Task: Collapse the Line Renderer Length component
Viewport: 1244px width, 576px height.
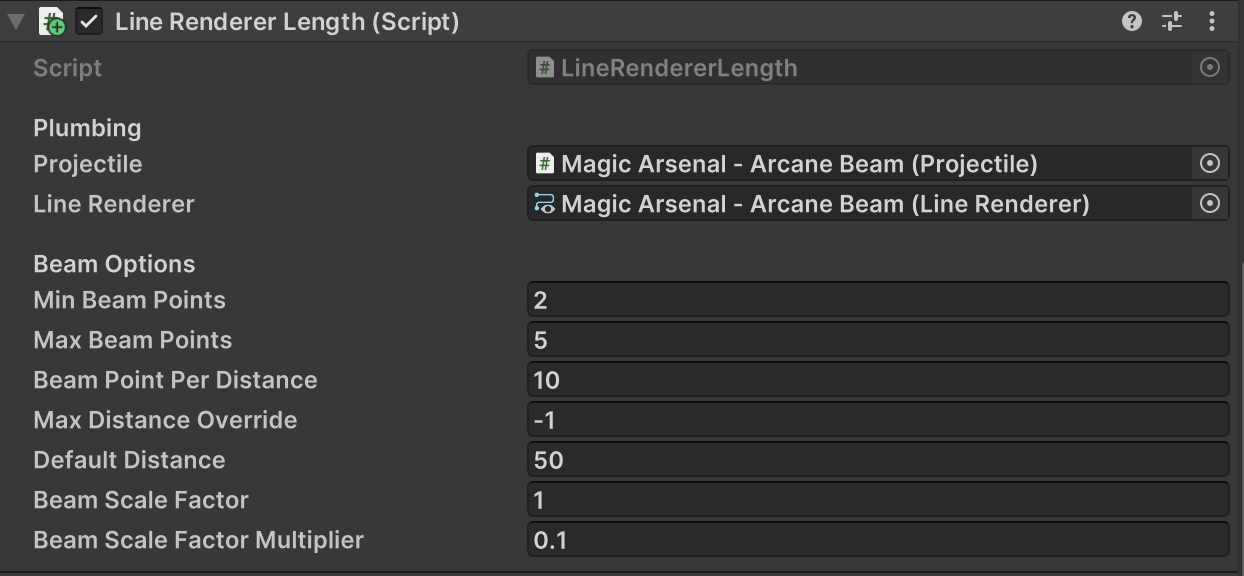Action: click(x=16, y=22)
